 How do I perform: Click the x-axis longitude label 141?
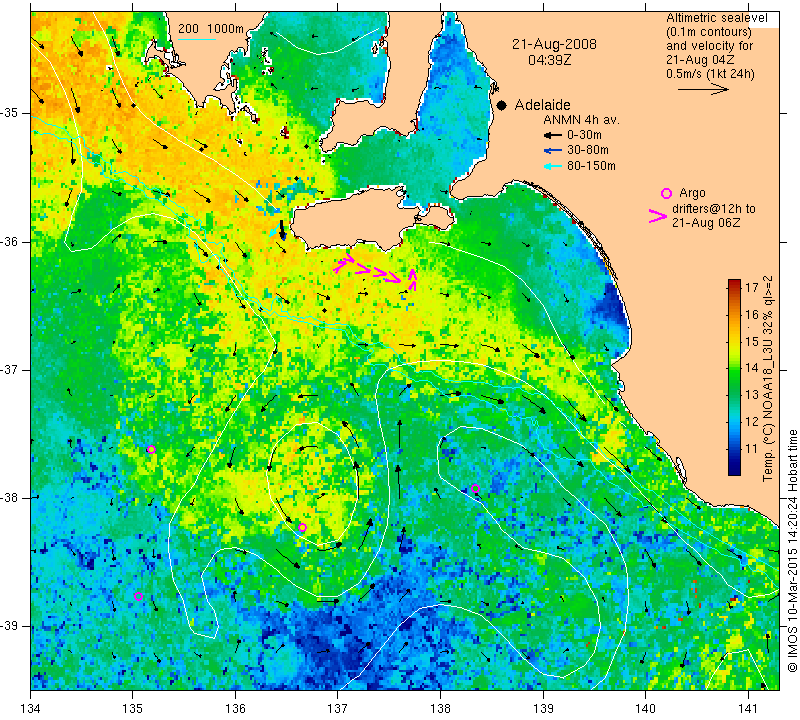(748, 709)
